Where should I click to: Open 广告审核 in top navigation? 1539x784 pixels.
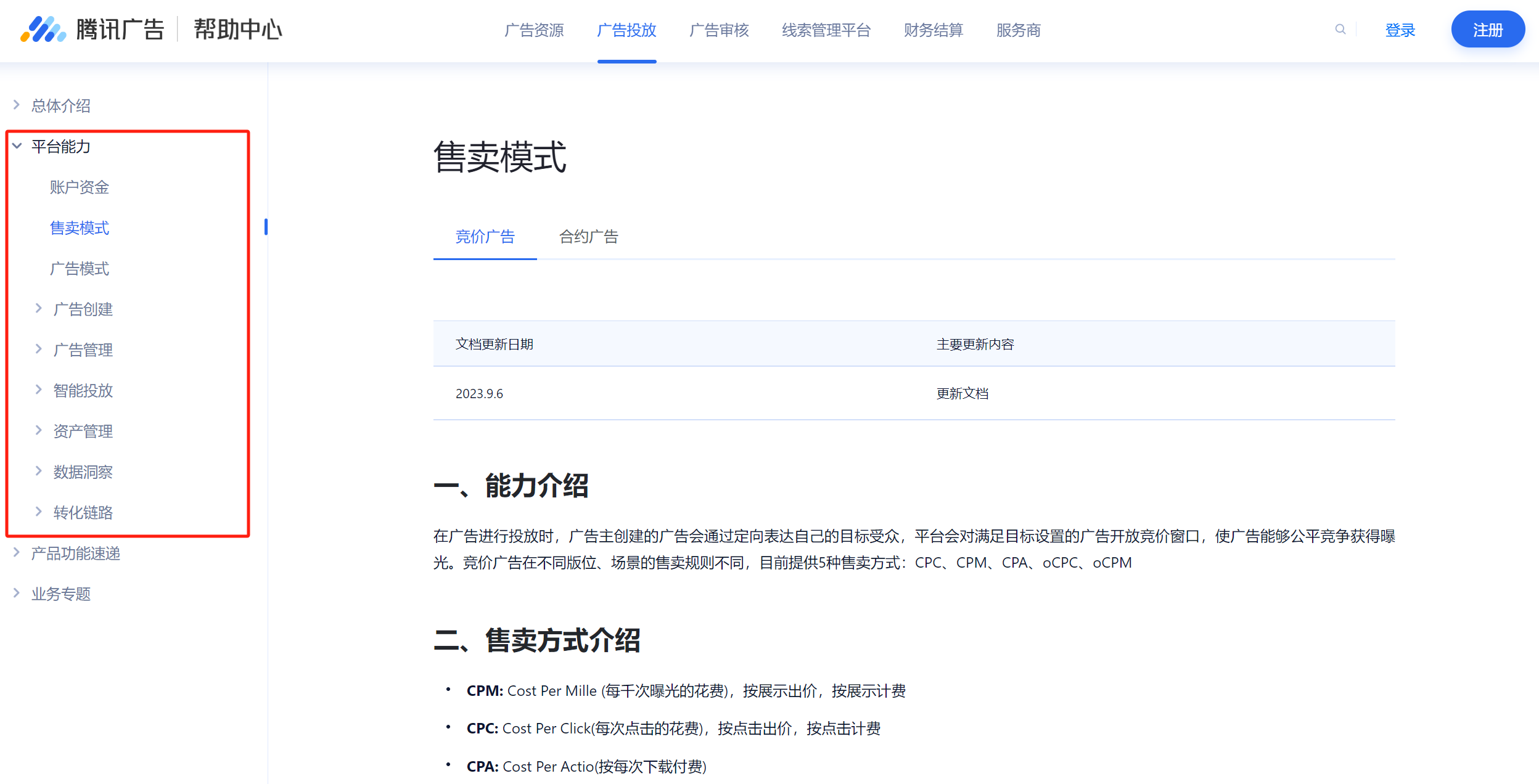(718, 30)
